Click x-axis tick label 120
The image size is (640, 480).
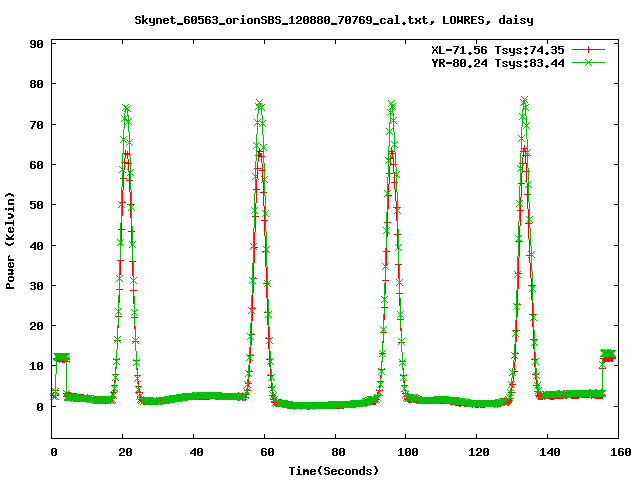point(479,452)
